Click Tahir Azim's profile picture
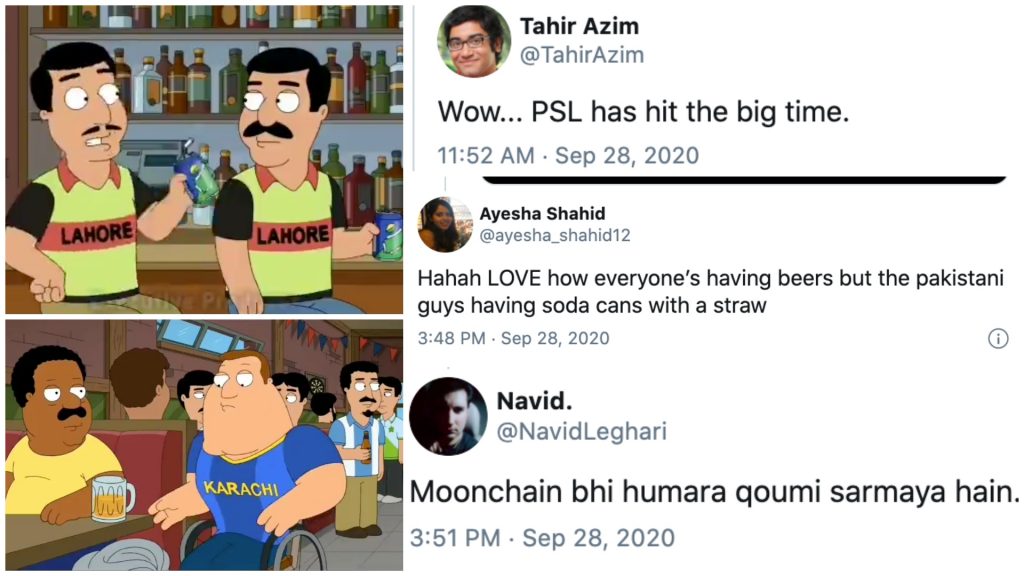Viewport: 1024px width, 576px height. (473, 41)
